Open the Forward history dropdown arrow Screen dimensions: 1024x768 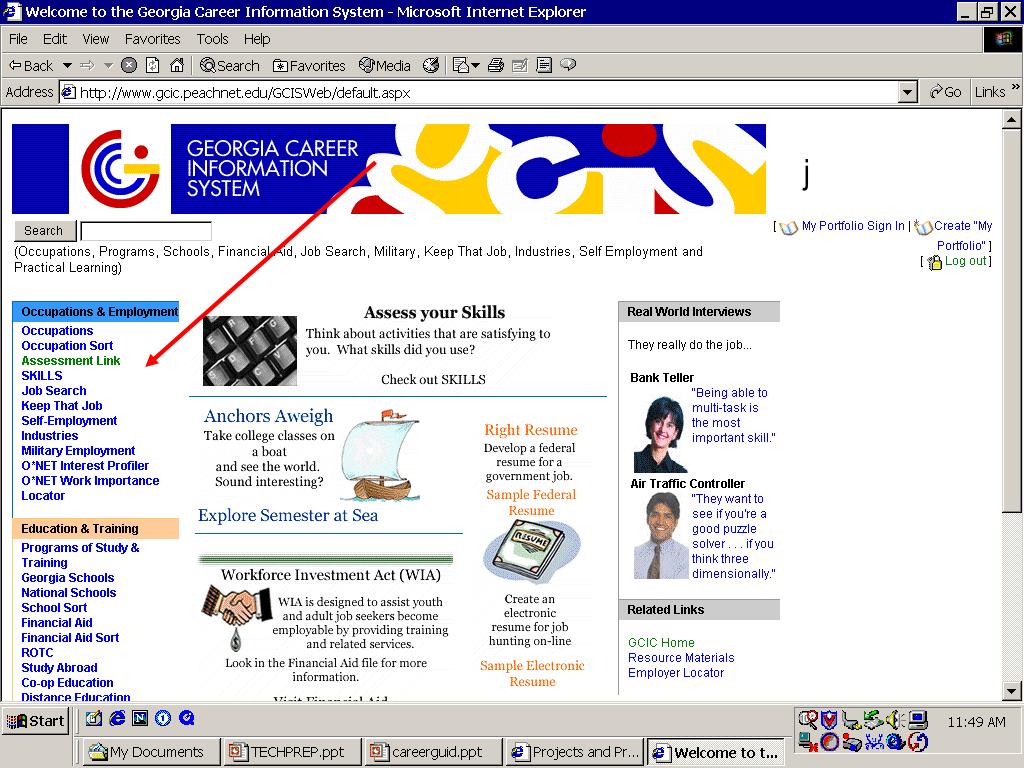coord(108,65)
